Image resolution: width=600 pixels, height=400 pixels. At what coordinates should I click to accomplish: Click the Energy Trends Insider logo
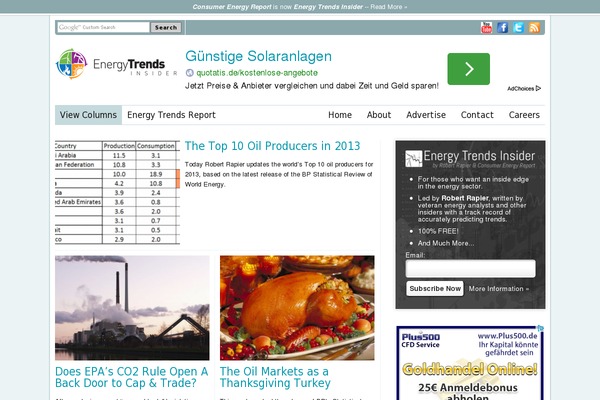click(x=116, y=64)
